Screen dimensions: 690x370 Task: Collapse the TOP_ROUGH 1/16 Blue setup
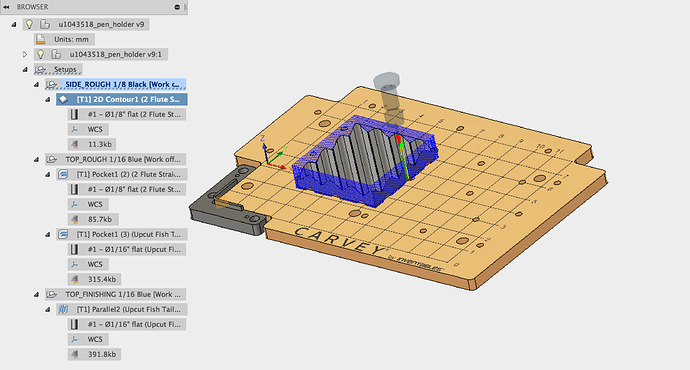click(x=36, y=159)
